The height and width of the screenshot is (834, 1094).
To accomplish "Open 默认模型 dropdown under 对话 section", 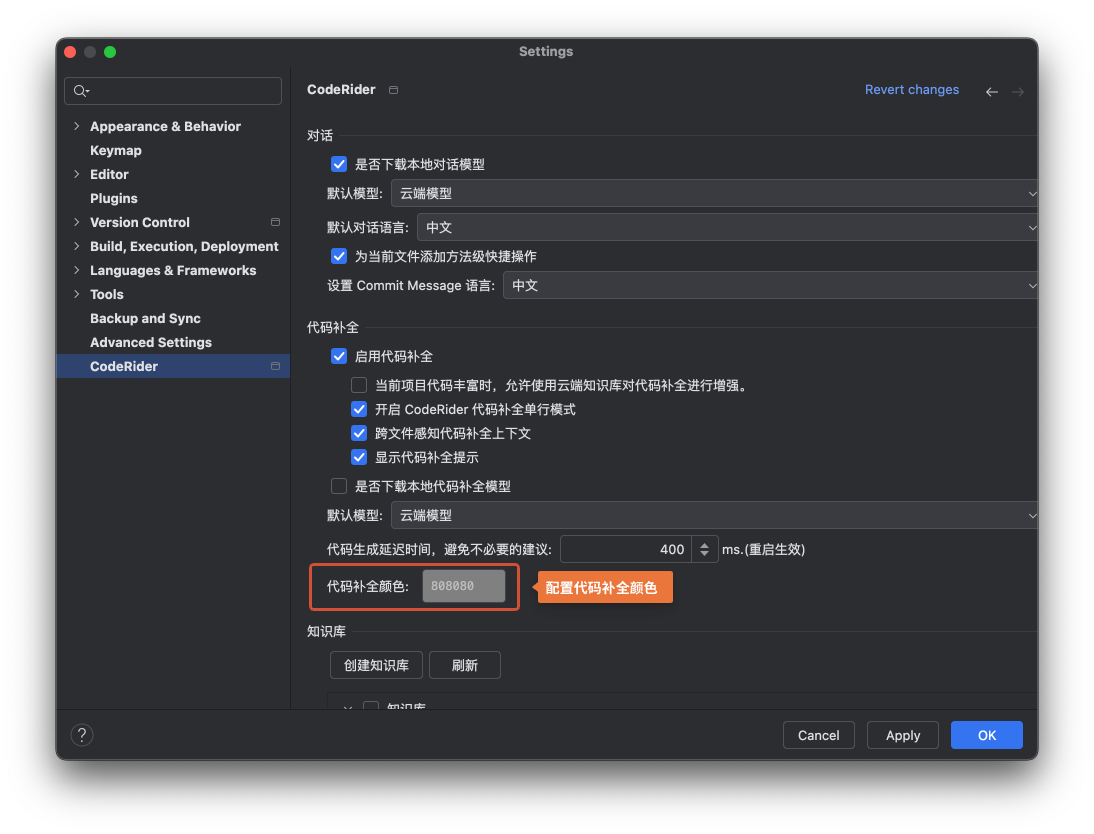I will tap(714, 193).
